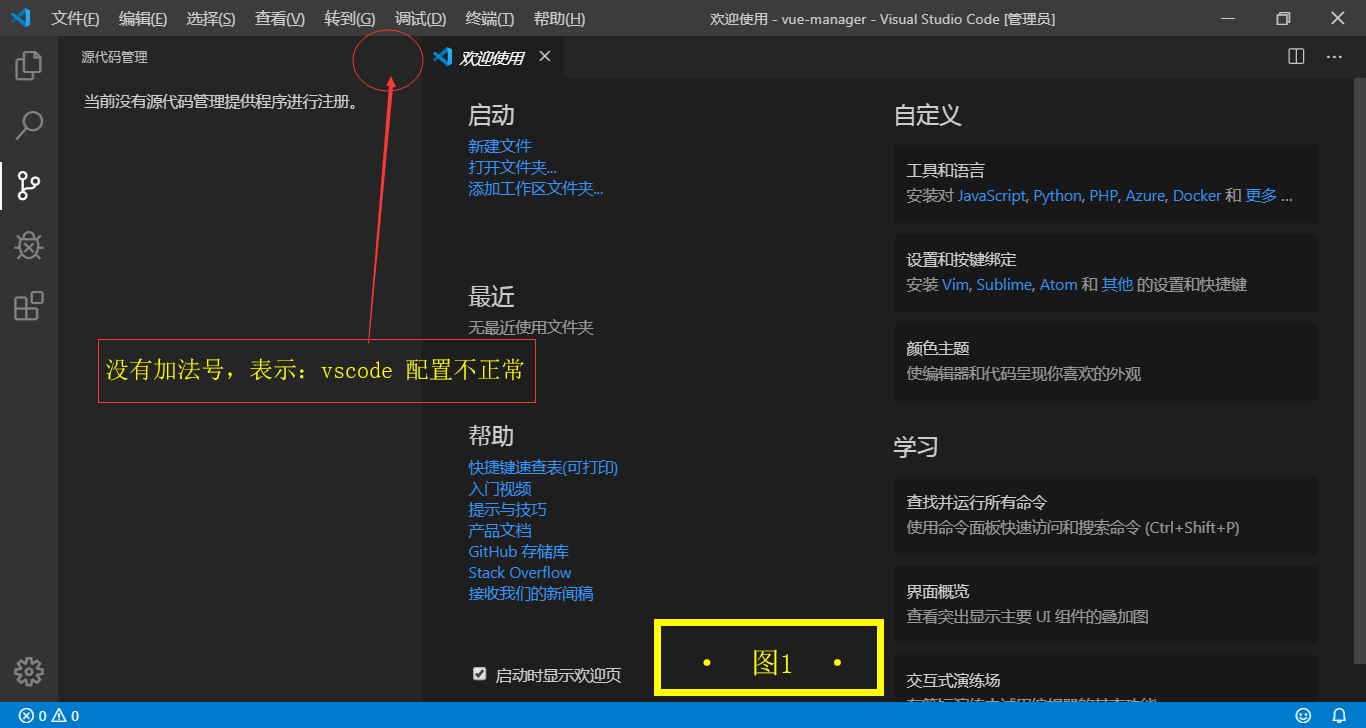Click the split editor icon

1296,57
